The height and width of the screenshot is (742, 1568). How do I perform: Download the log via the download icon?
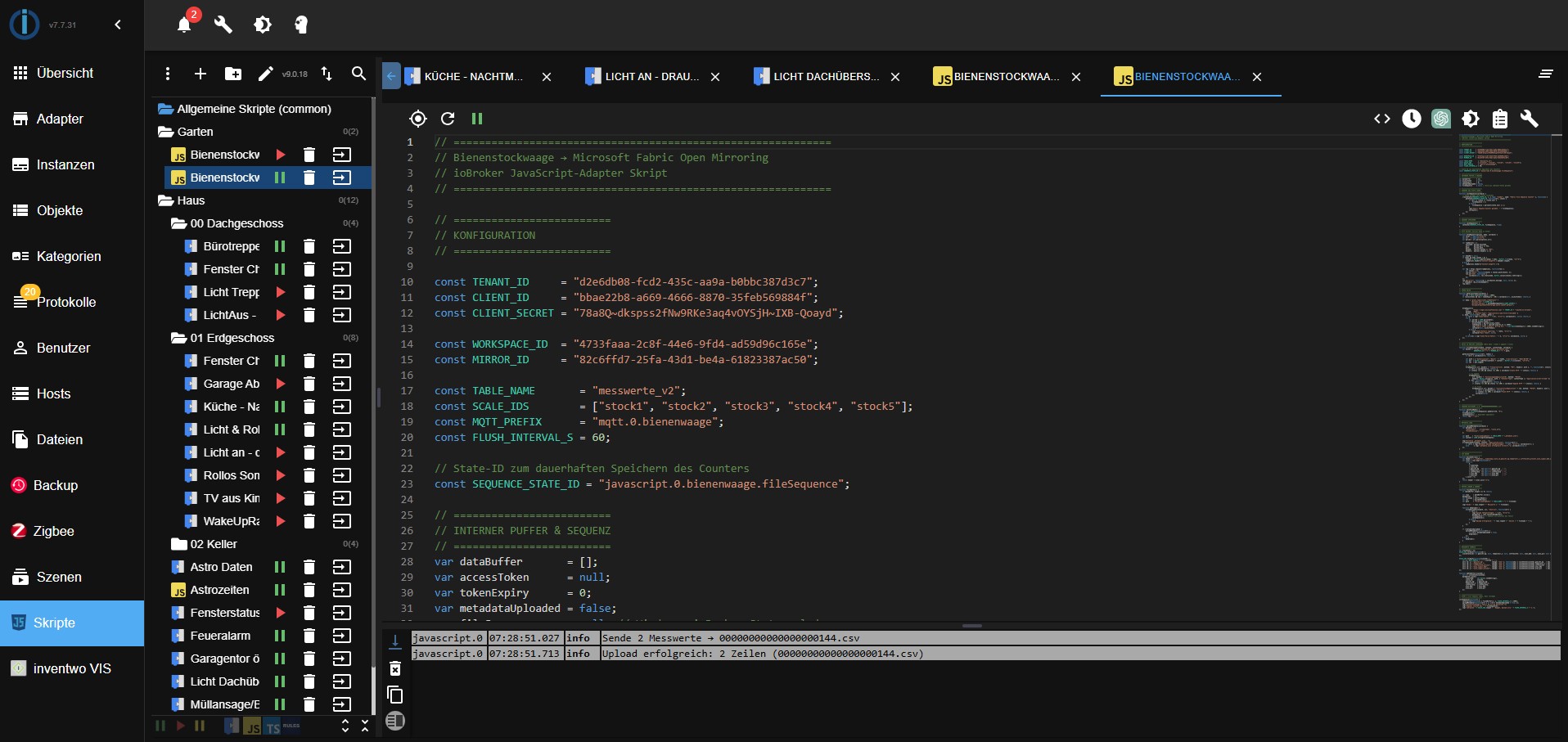click(396, 642)
